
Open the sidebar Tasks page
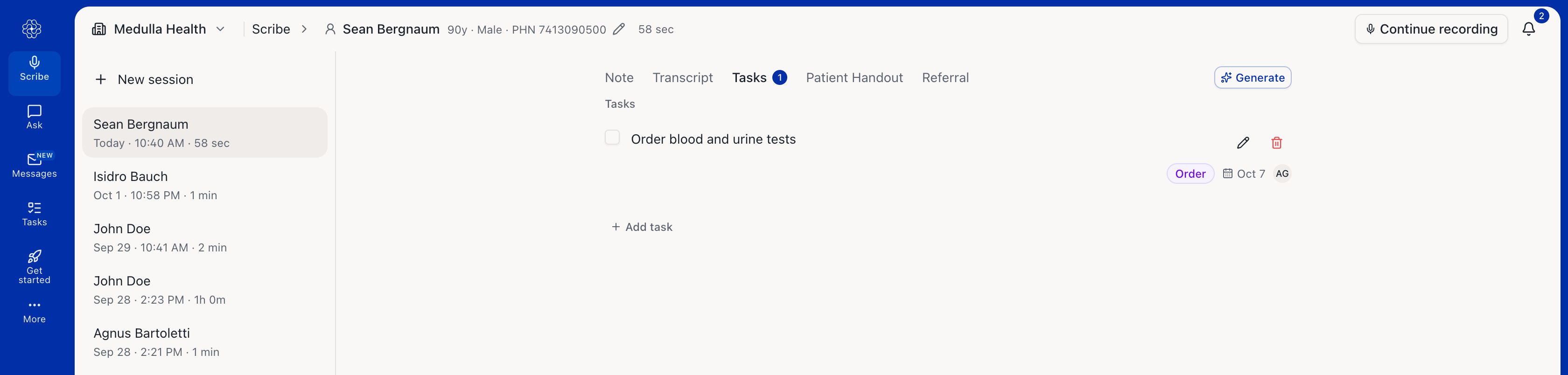[35, 214]
